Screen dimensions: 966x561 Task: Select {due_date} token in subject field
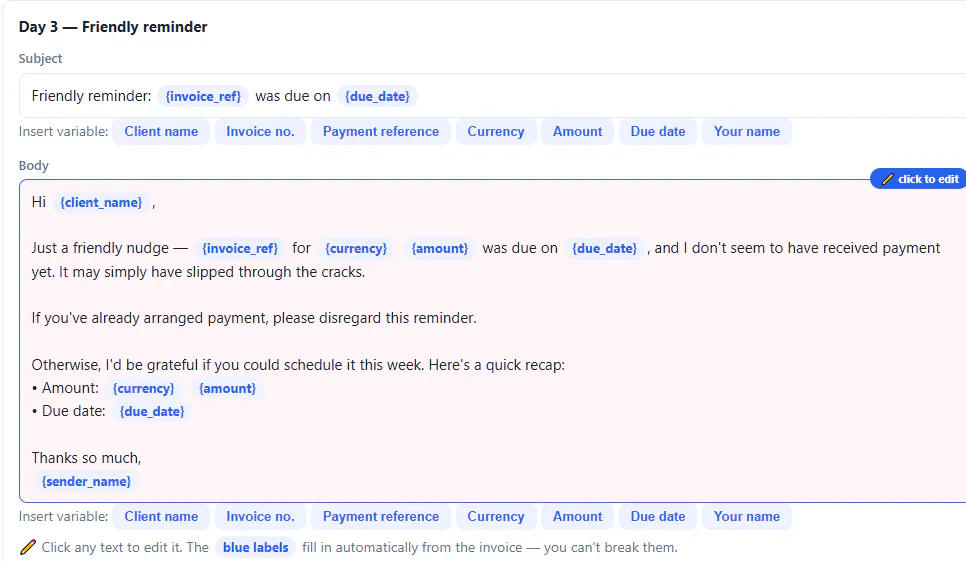click(x=377, y=97)
